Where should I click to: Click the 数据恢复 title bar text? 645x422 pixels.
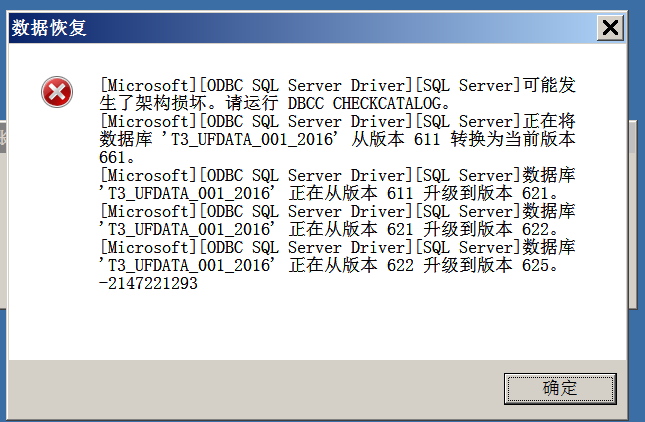point(49,28)
